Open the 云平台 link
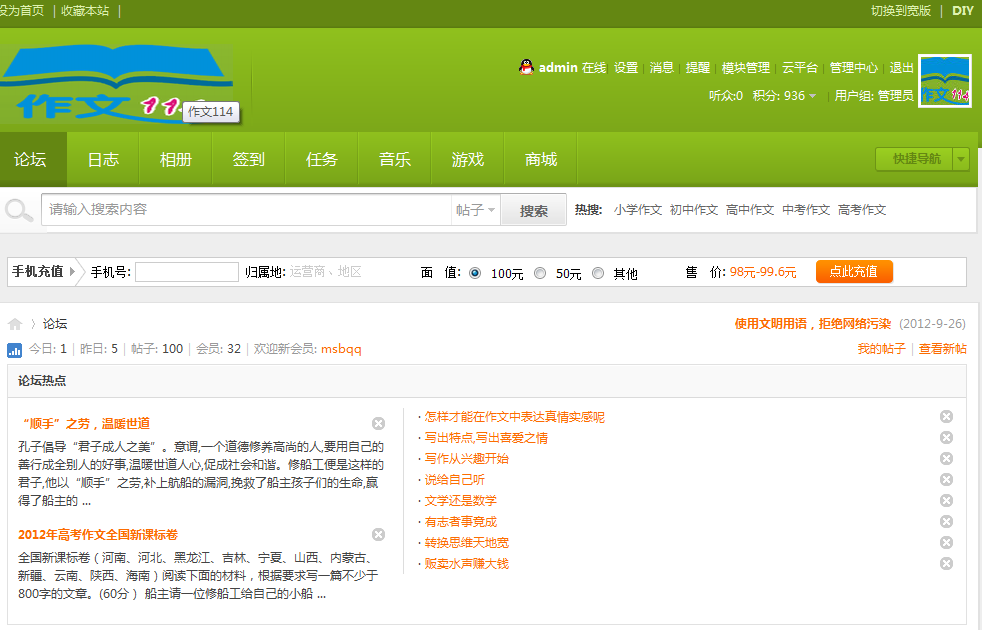 pos(800,68)
